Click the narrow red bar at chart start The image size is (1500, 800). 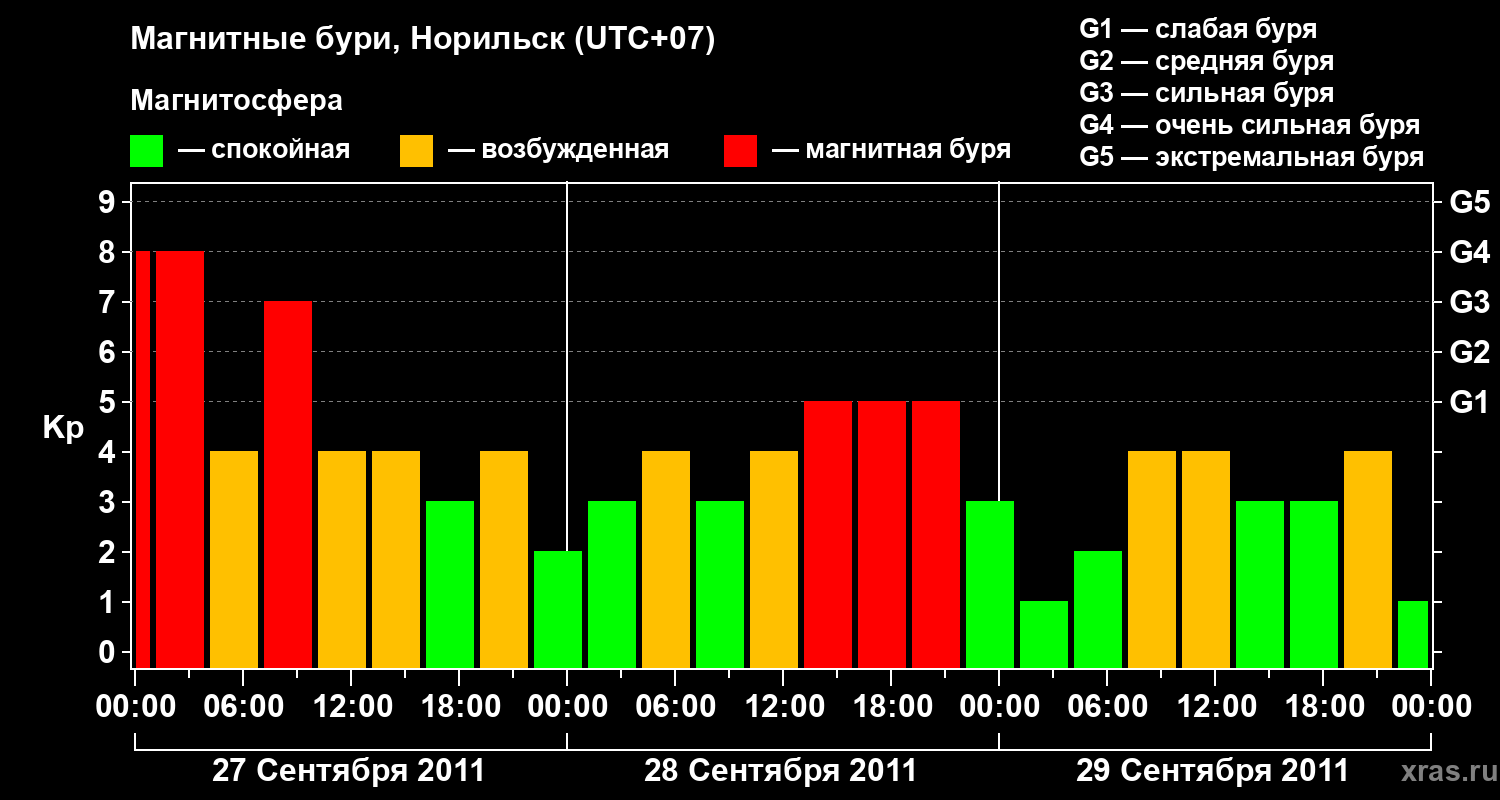point(143,460)
